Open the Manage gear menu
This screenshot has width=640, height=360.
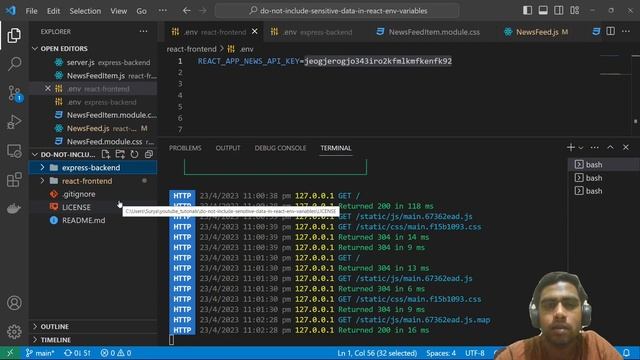click(14, 331)
